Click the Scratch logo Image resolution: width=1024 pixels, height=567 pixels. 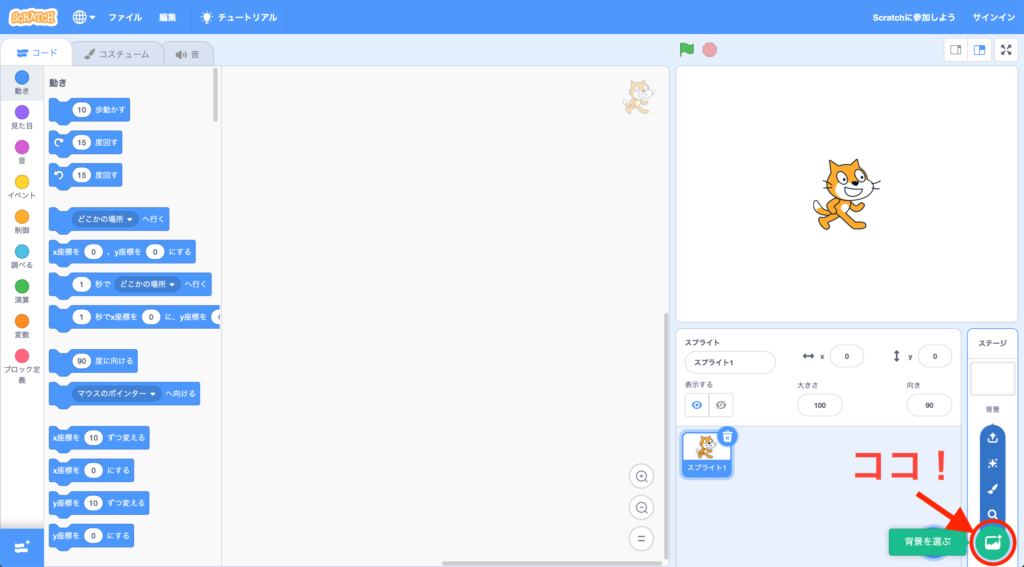[x=33, y=17]
